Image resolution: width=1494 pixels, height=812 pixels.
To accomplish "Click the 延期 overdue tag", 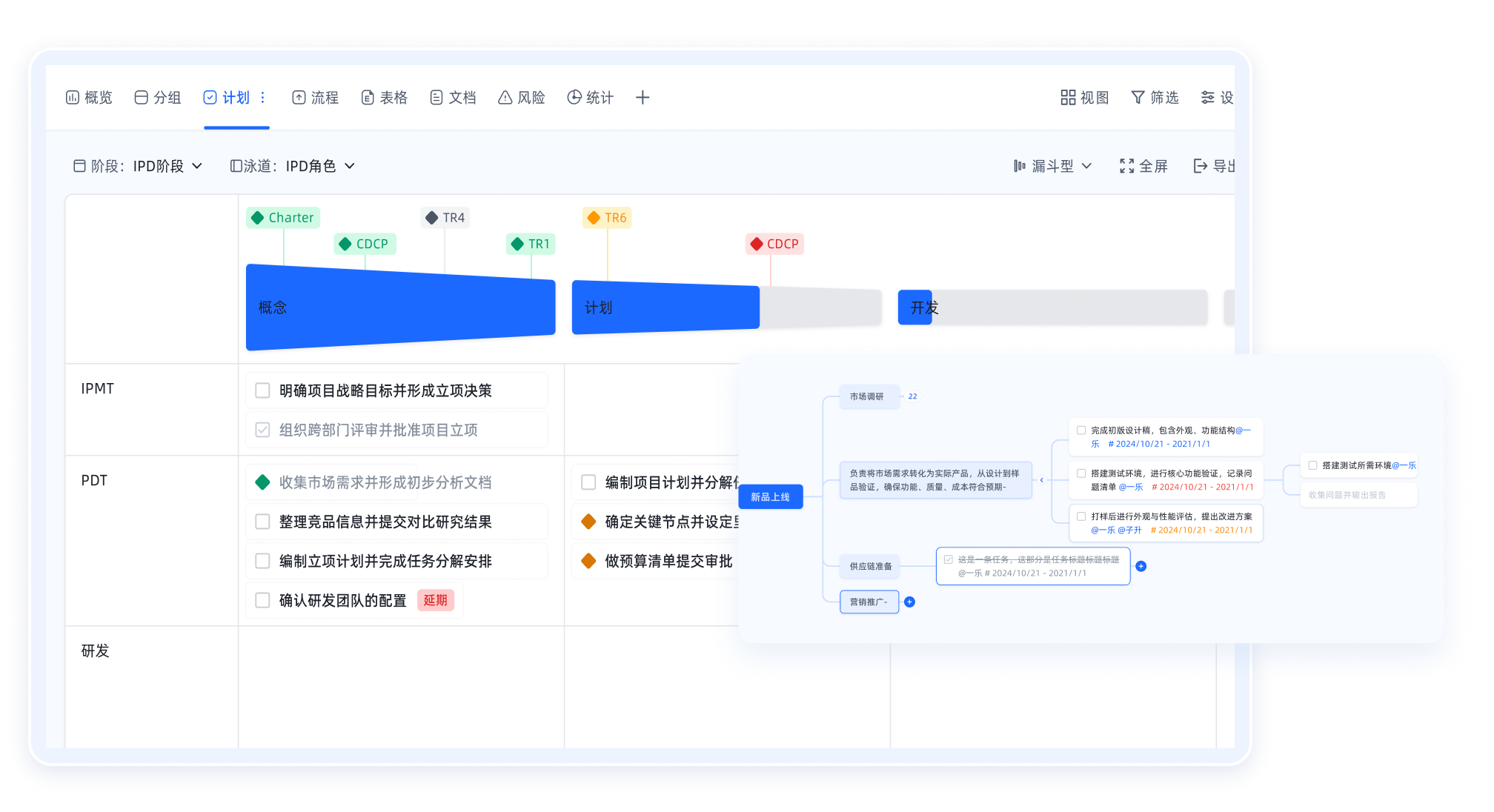I will 436,600.
